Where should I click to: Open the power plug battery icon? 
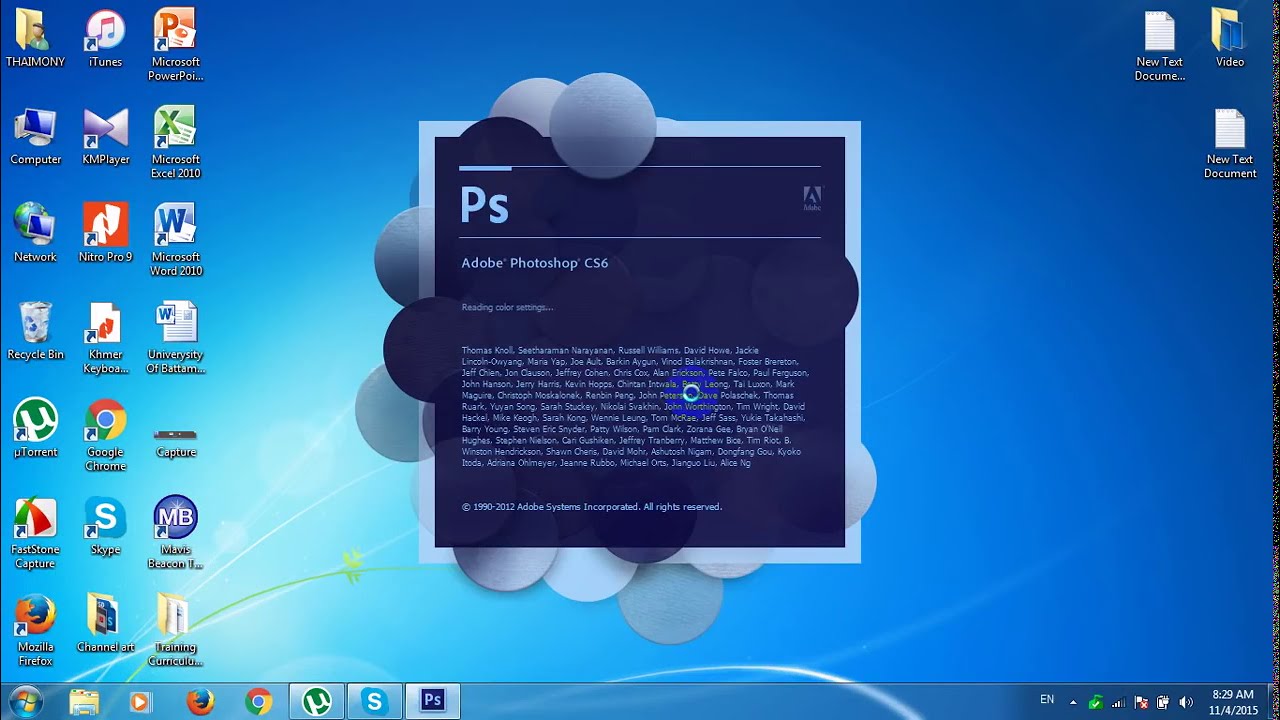(1163, 702)
